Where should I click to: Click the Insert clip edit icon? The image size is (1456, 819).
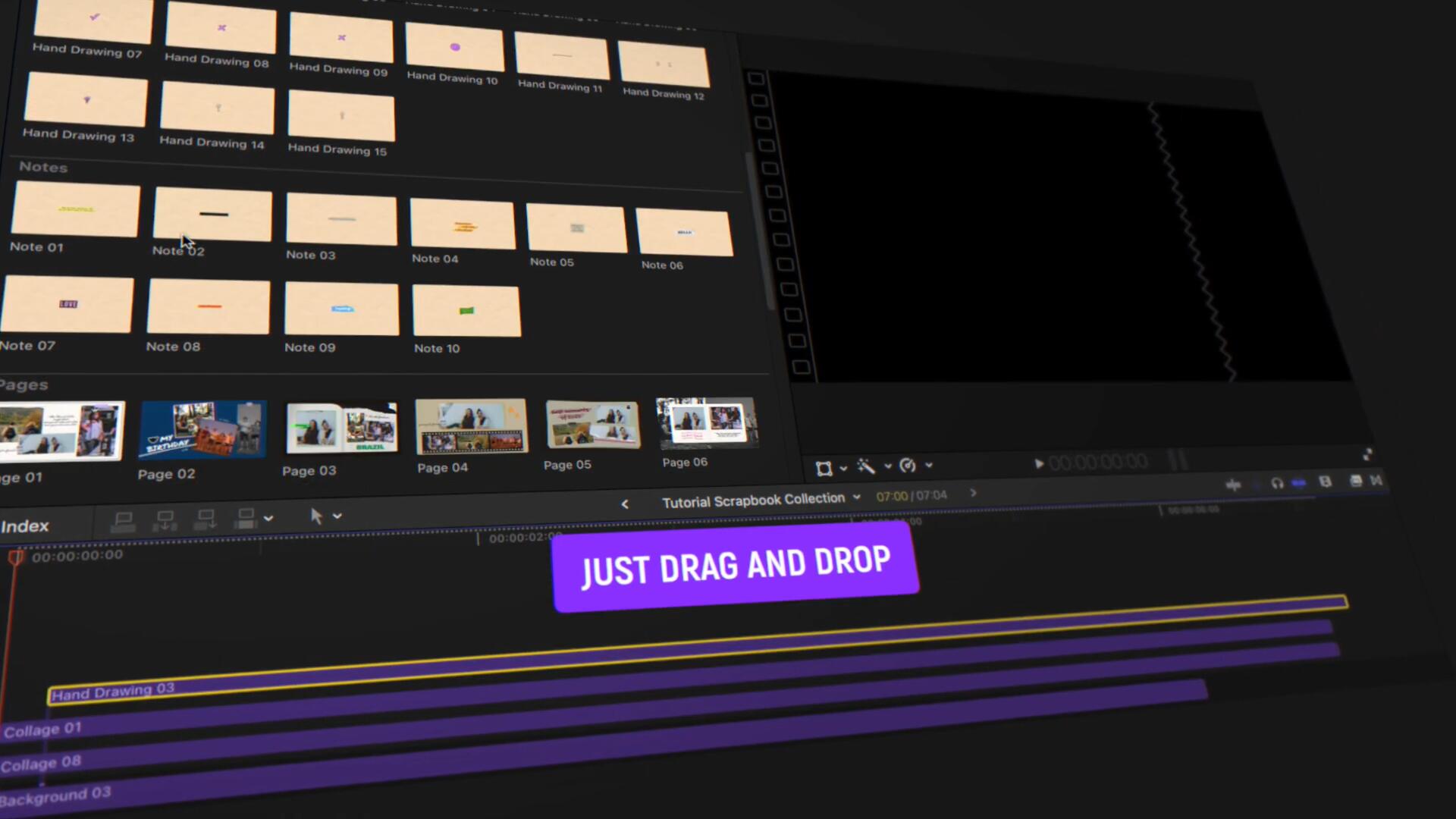[x=165, y=520]
